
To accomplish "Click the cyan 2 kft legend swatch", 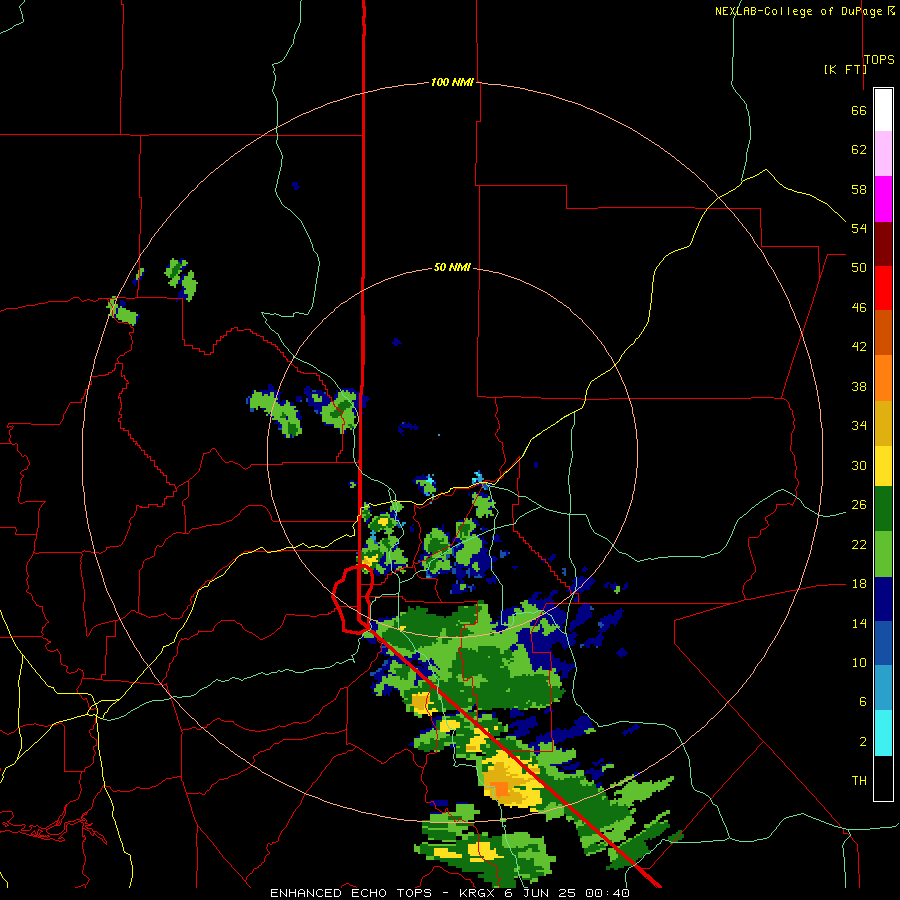I will point(883,733).
